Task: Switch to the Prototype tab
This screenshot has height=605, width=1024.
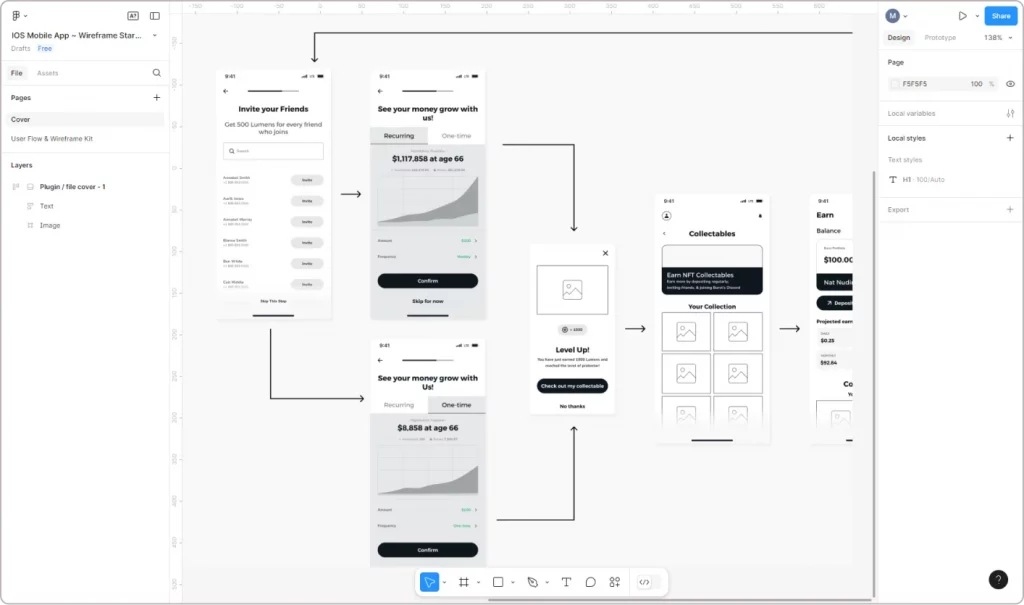Action: (940, 38)
